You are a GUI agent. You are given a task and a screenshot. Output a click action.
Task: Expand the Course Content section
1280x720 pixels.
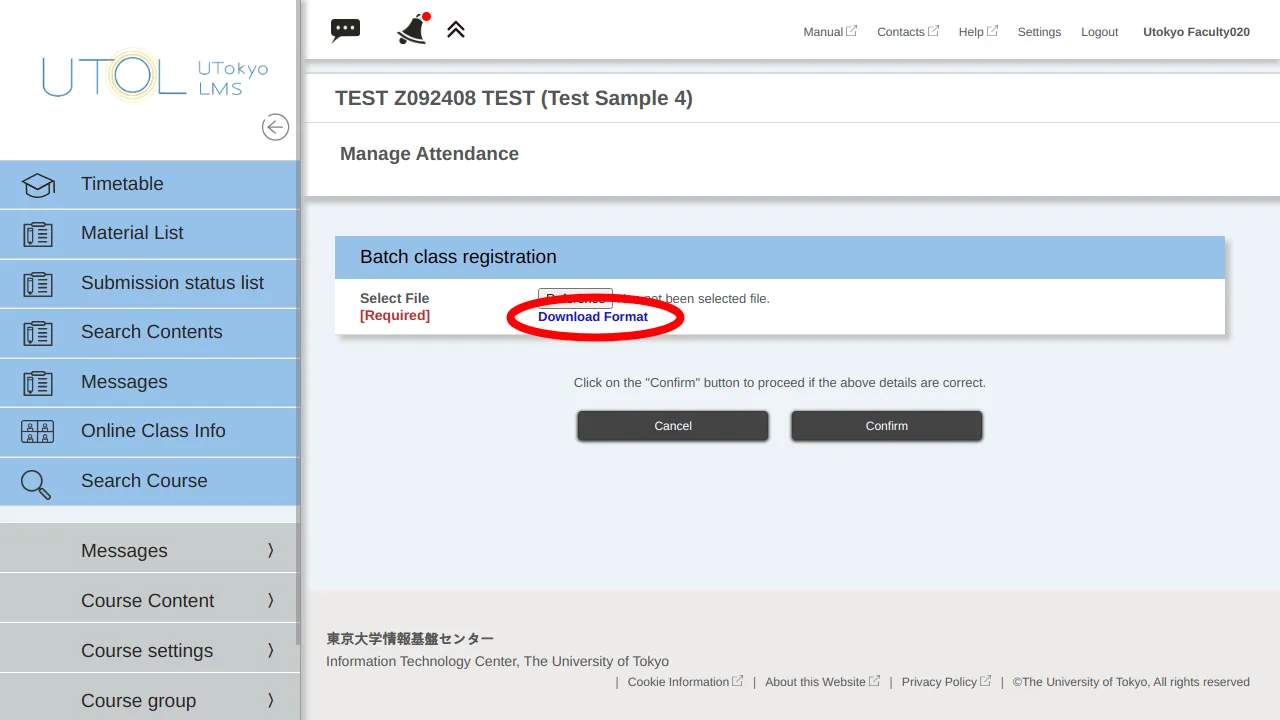click(148, 600)
